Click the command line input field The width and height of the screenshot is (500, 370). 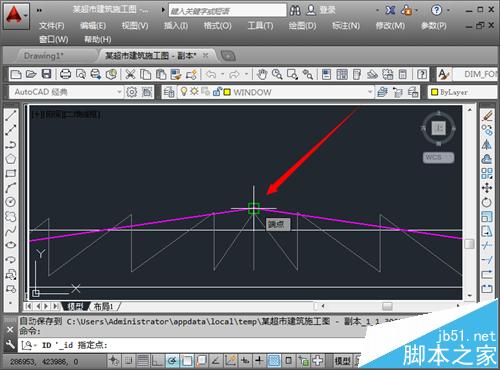click(193, 345)
